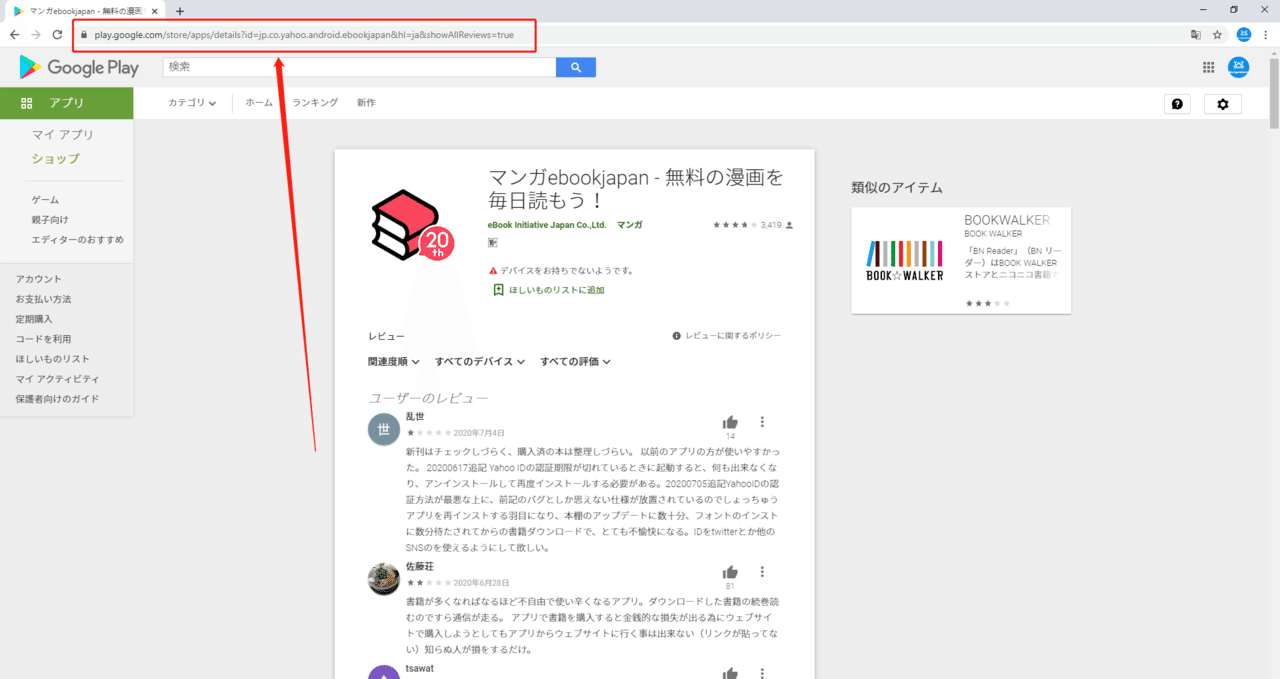Open 定期購入 in the sidebar
Screen dimensions: 1280x679
coord(34,319)
